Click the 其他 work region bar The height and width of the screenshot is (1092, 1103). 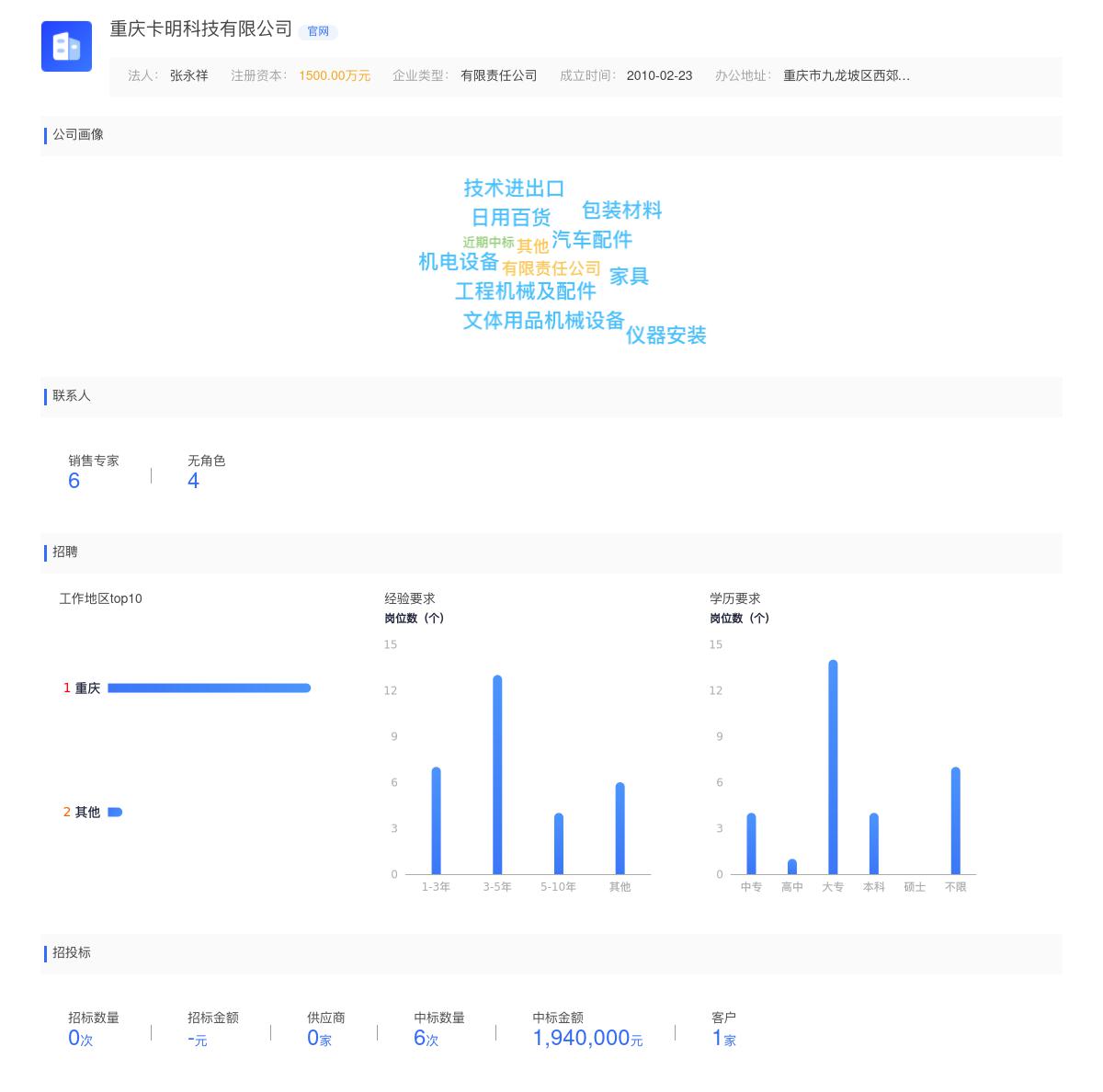click(x=115, y=812)
